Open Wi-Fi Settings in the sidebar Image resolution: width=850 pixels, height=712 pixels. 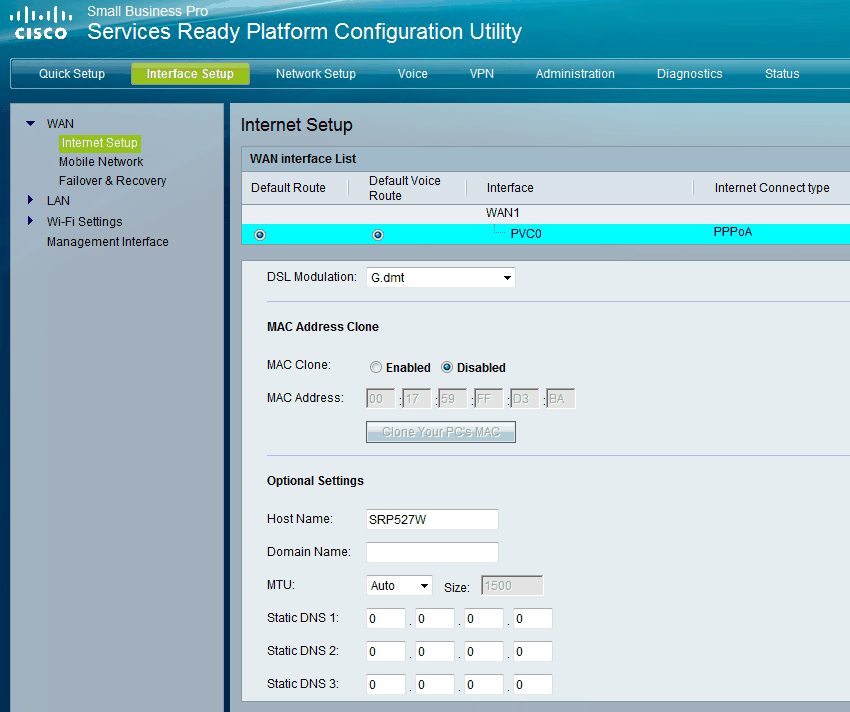[x=85, y=222]
